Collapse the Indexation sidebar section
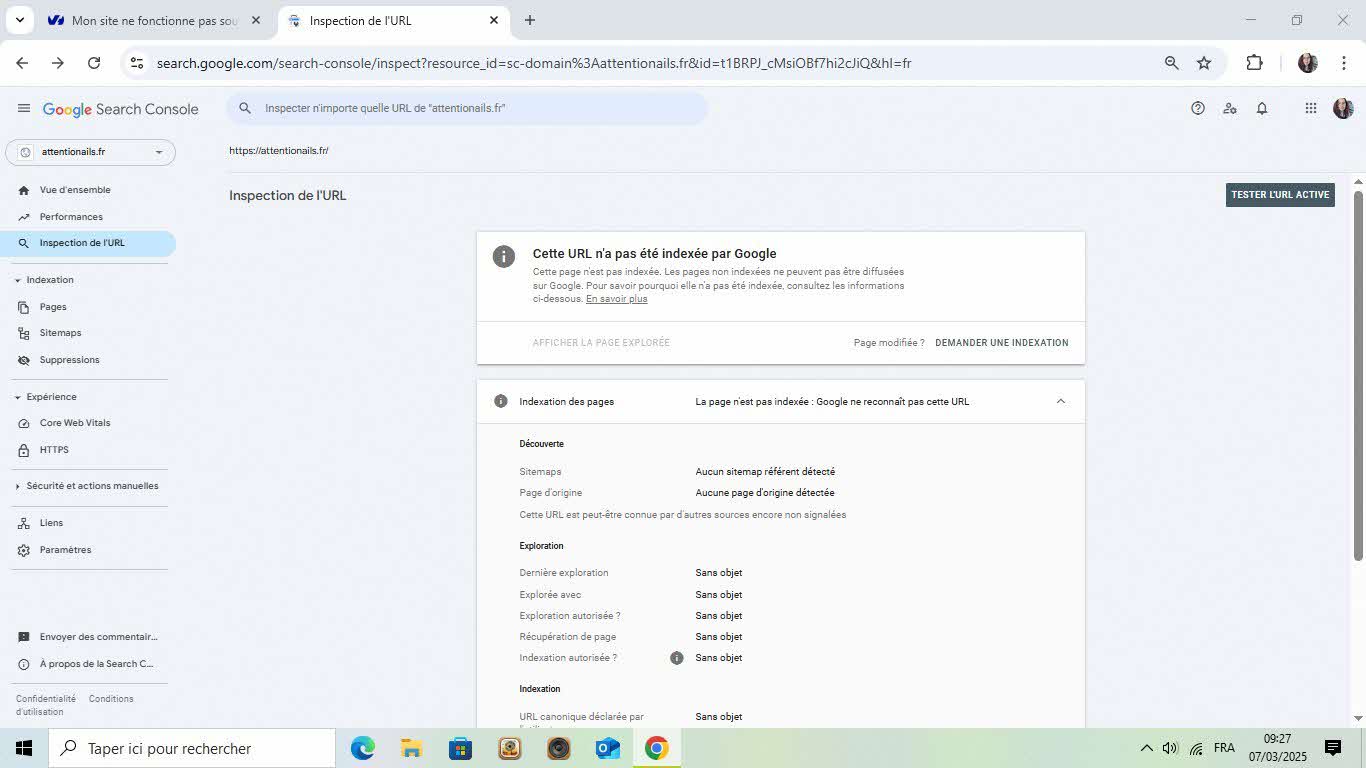The height and width of the screenshot is (768, 1366). [x=18, y=281]
